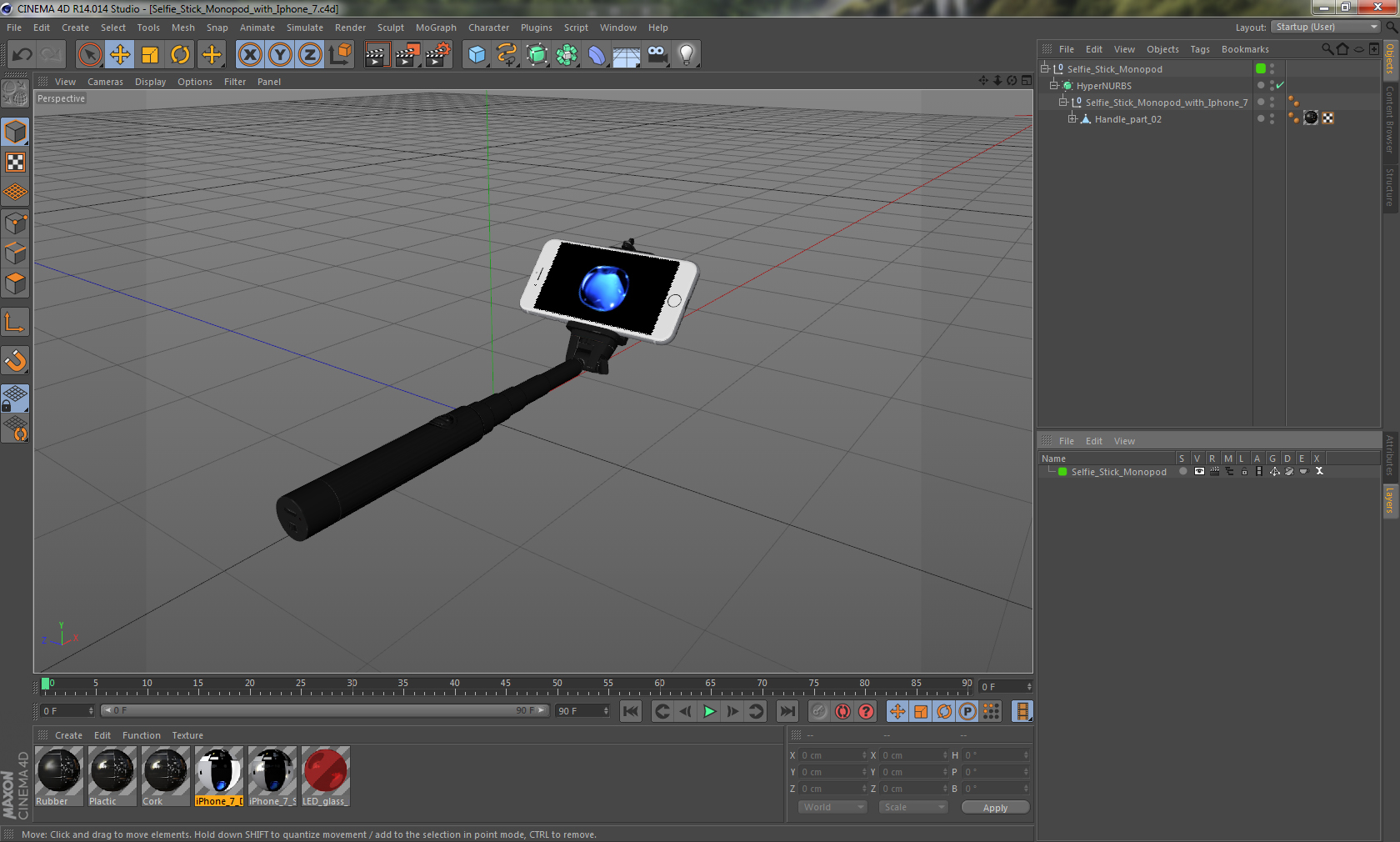Collapse the Selfie_Stick_Monopod root object
This screenshot has width=1400, height=842.
point(1045,68)
